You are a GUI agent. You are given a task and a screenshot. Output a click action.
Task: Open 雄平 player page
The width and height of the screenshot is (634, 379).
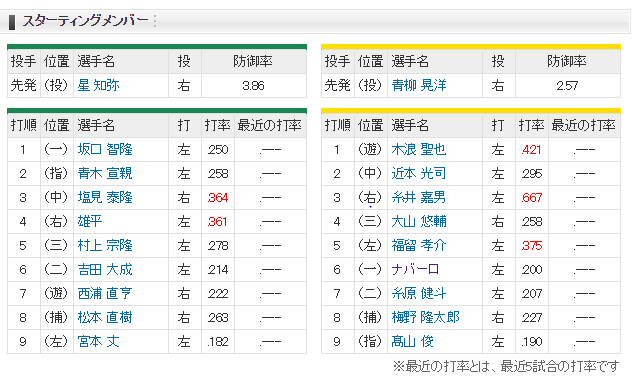coord(90,221)
